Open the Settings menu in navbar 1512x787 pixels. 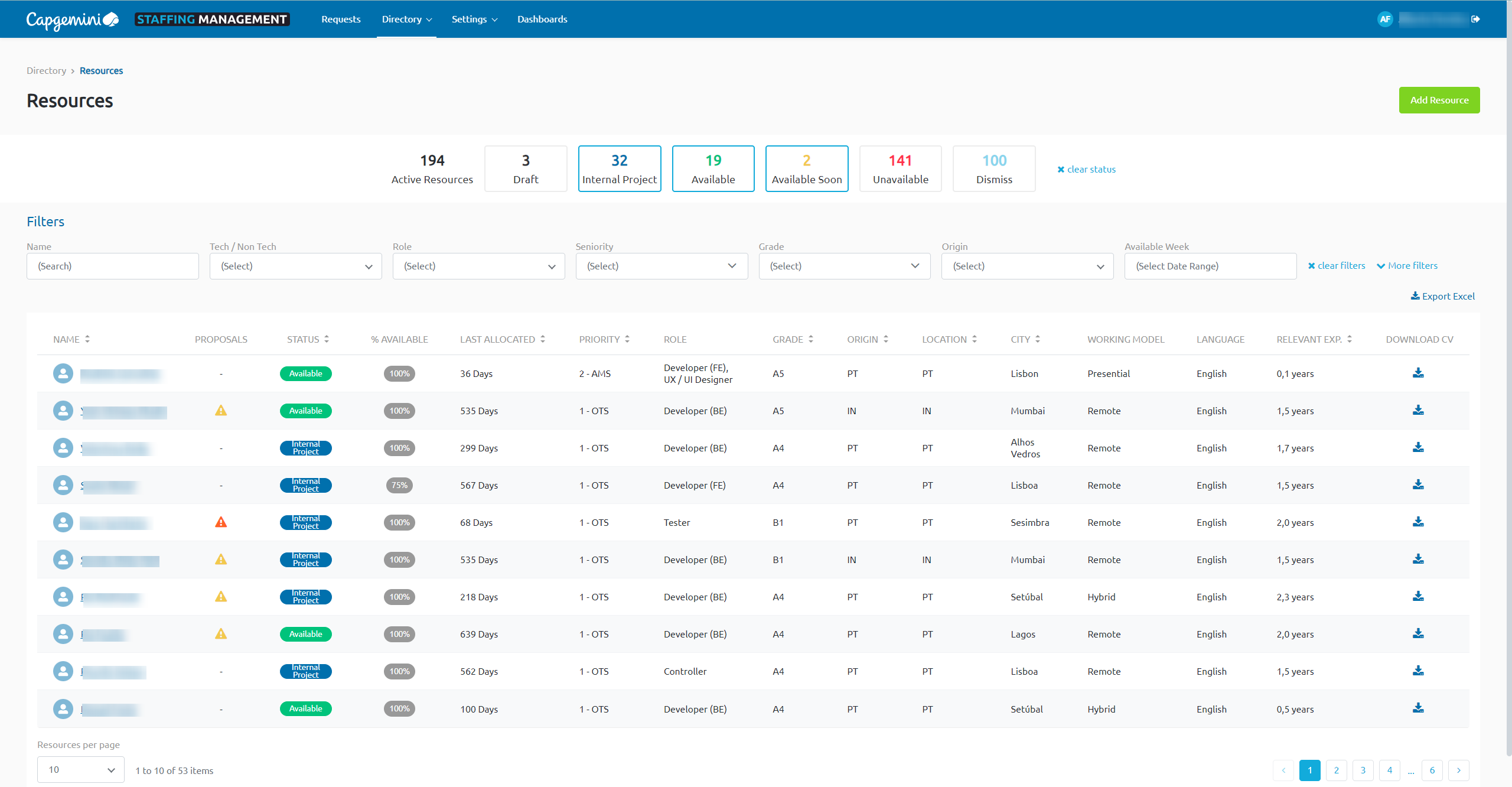[x=474, y=19]
